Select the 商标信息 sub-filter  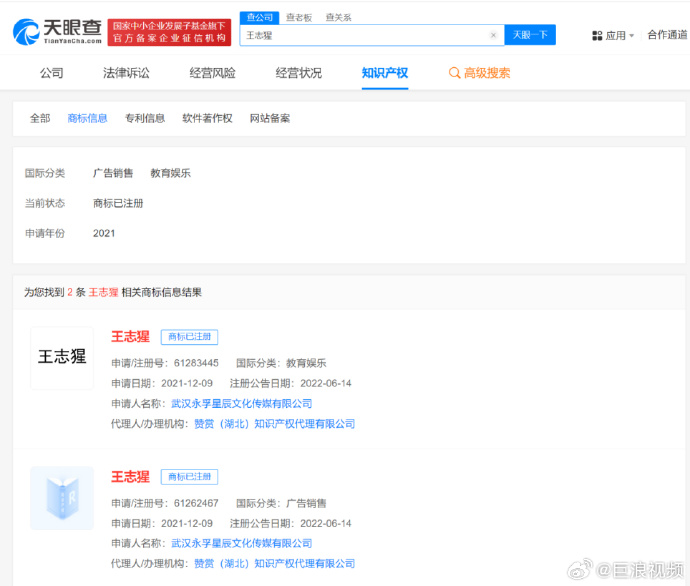pos(88,118)
